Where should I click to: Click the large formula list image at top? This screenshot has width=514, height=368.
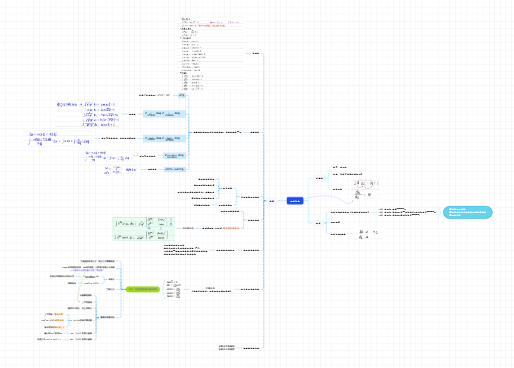[x=211, y=54]
